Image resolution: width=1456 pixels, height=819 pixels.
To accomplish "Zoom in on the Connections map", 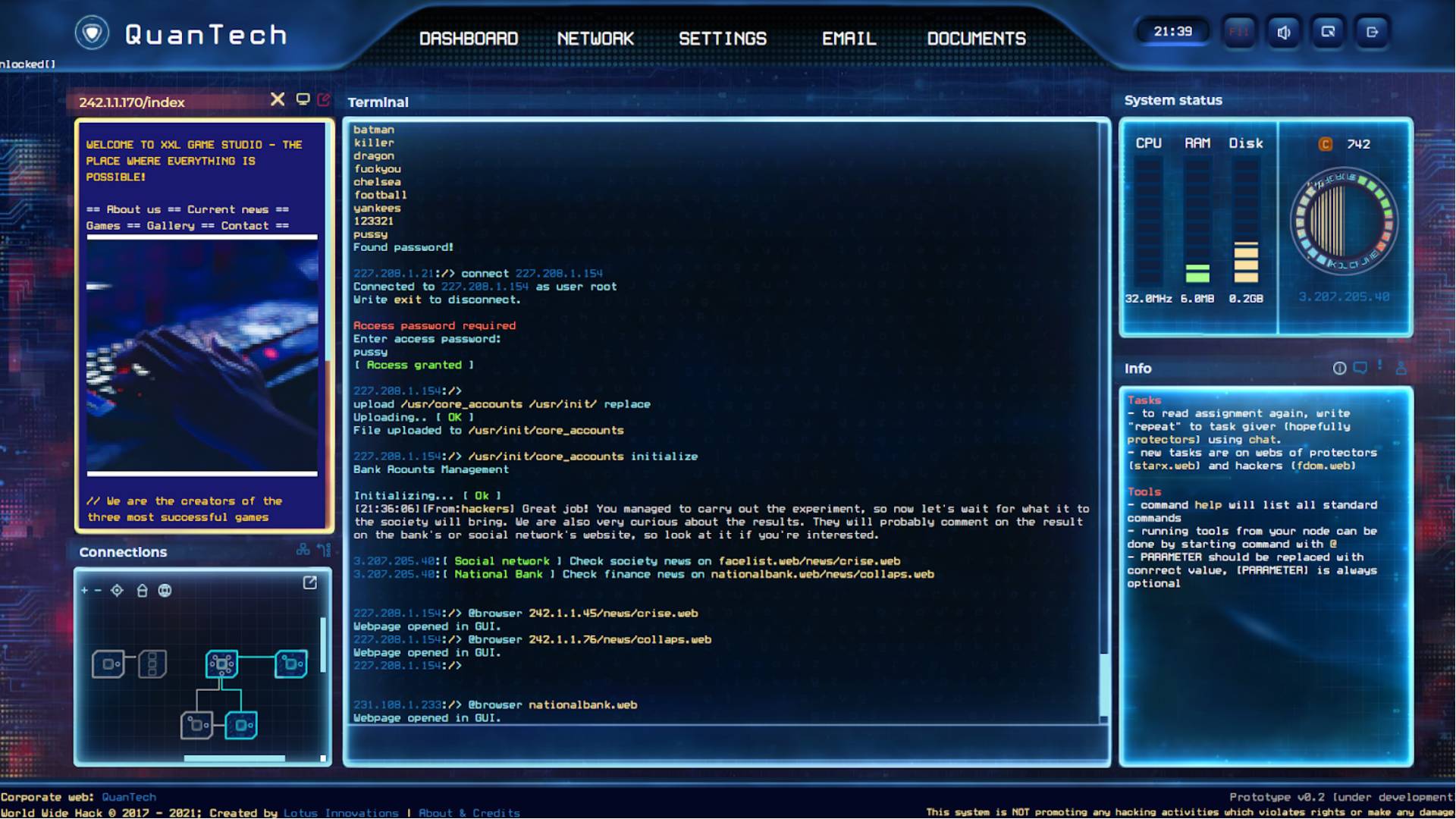I will pos(84,591).
